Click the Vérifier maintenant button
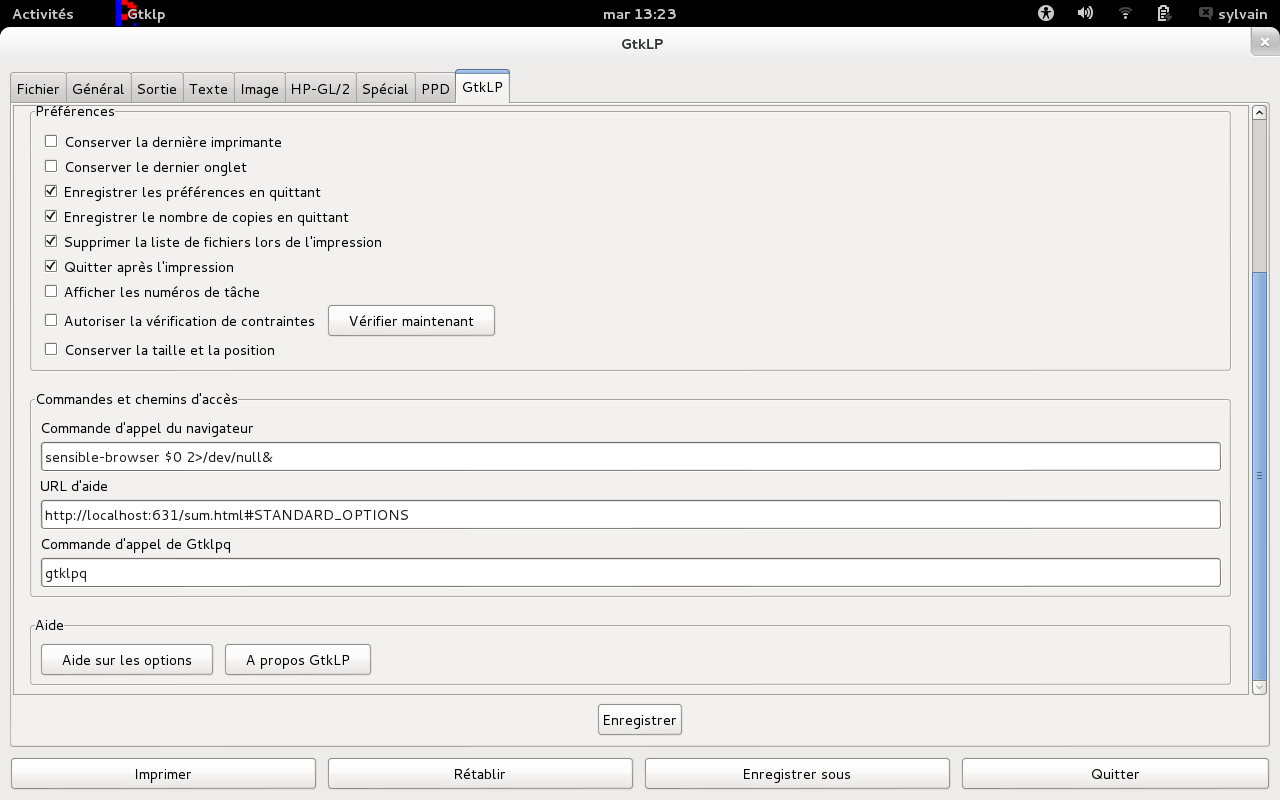1280x800 pixels. tap(411, 321)
